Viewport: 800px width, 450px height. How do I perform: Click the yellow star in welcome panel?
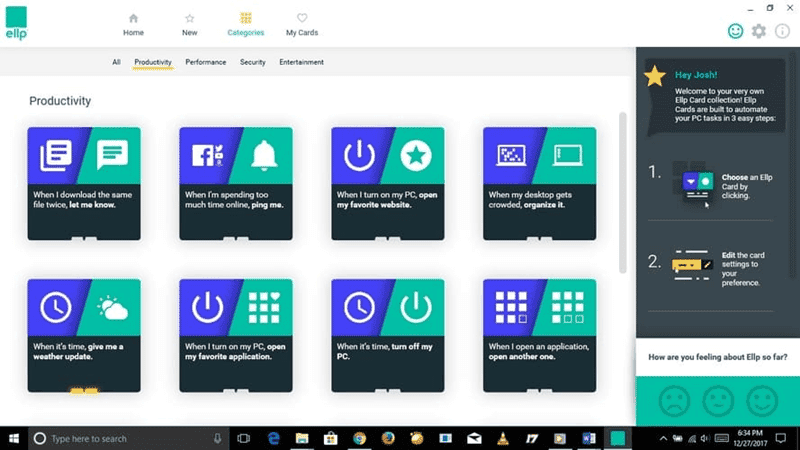tap(655, 77)
